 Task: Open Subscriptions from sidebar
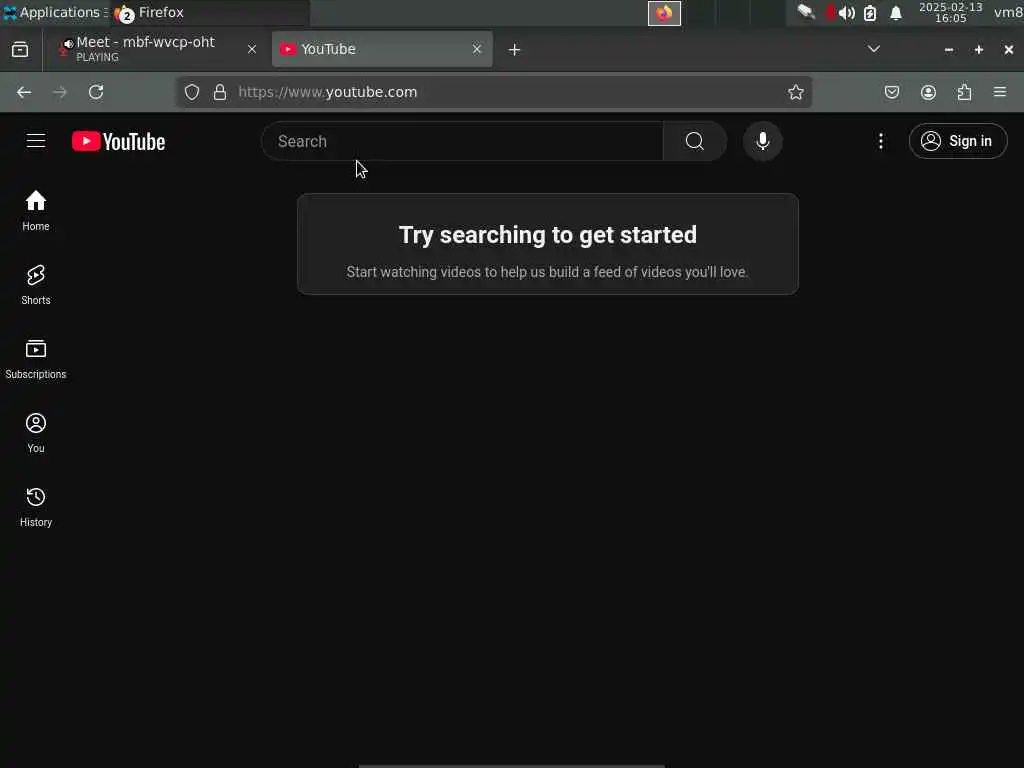pyautogui.click(x=36, y=359)
